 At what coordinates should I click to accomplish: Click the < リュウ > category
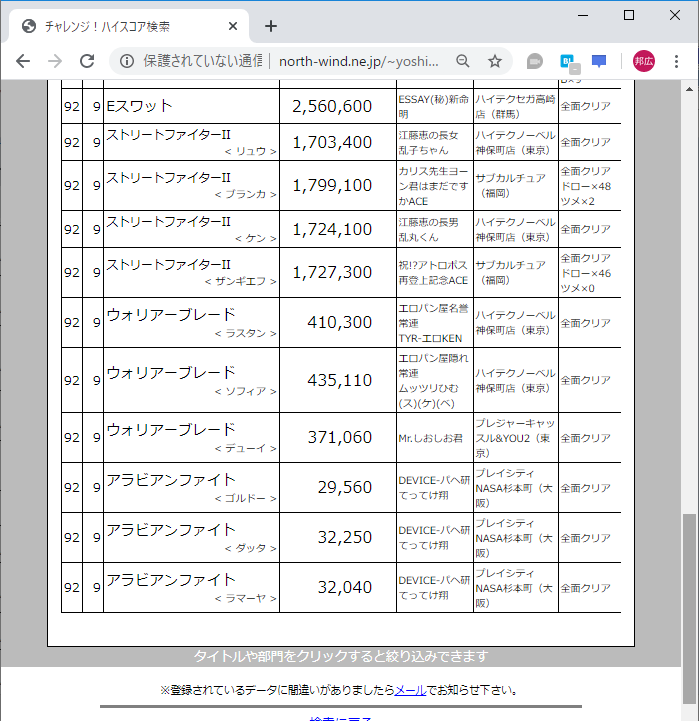(251, 151)
